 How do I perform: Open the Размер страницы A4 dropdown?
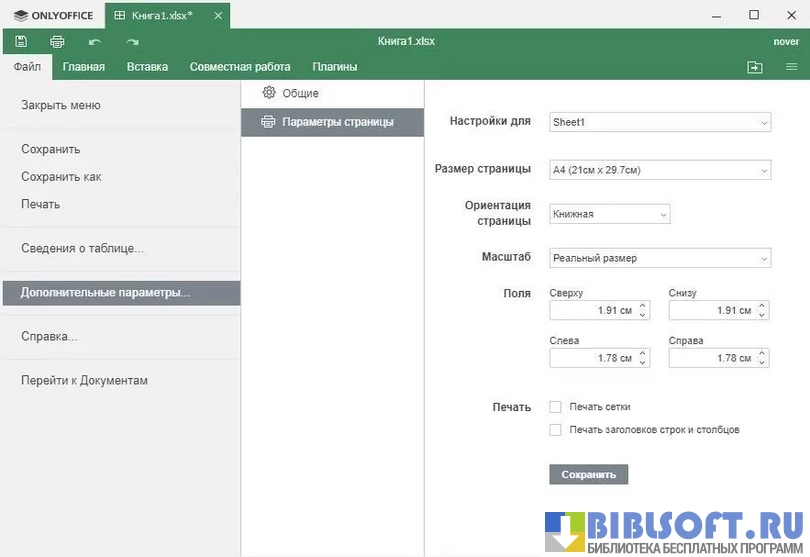660,170
